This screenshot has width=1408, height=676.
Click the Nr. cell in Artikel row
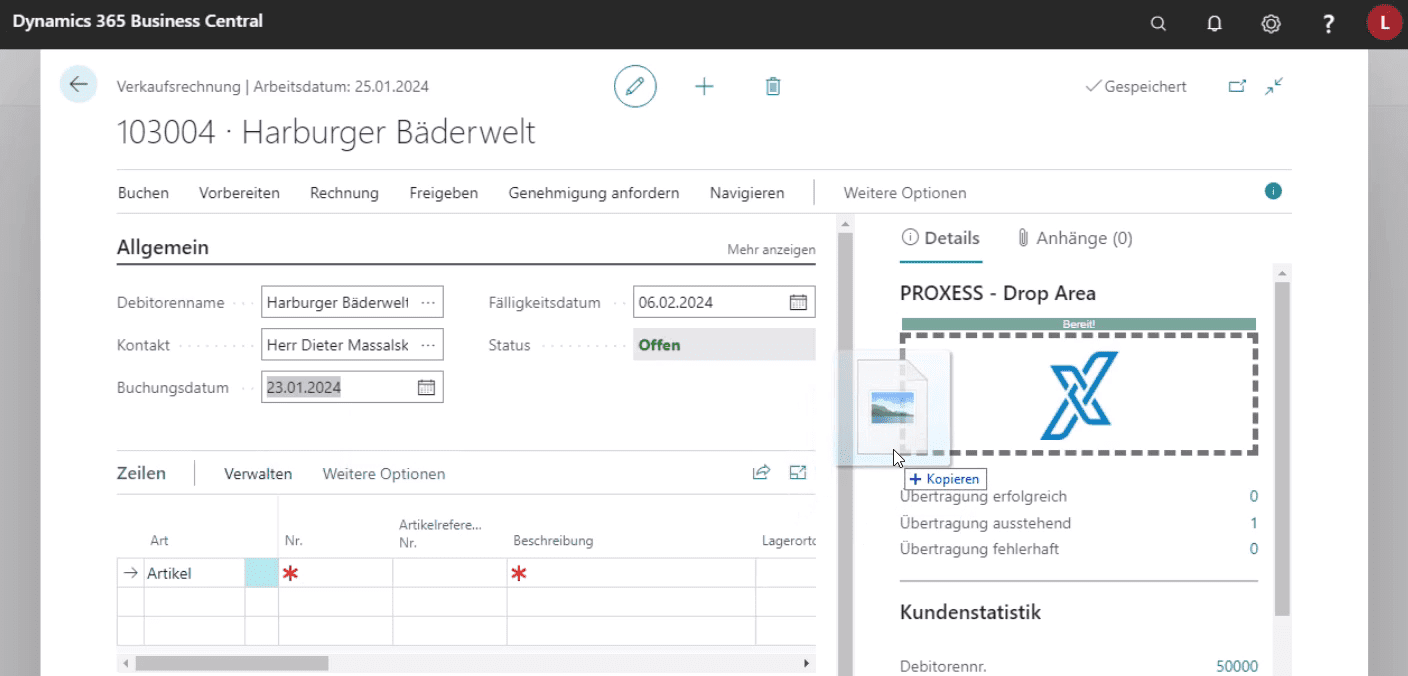335,573
